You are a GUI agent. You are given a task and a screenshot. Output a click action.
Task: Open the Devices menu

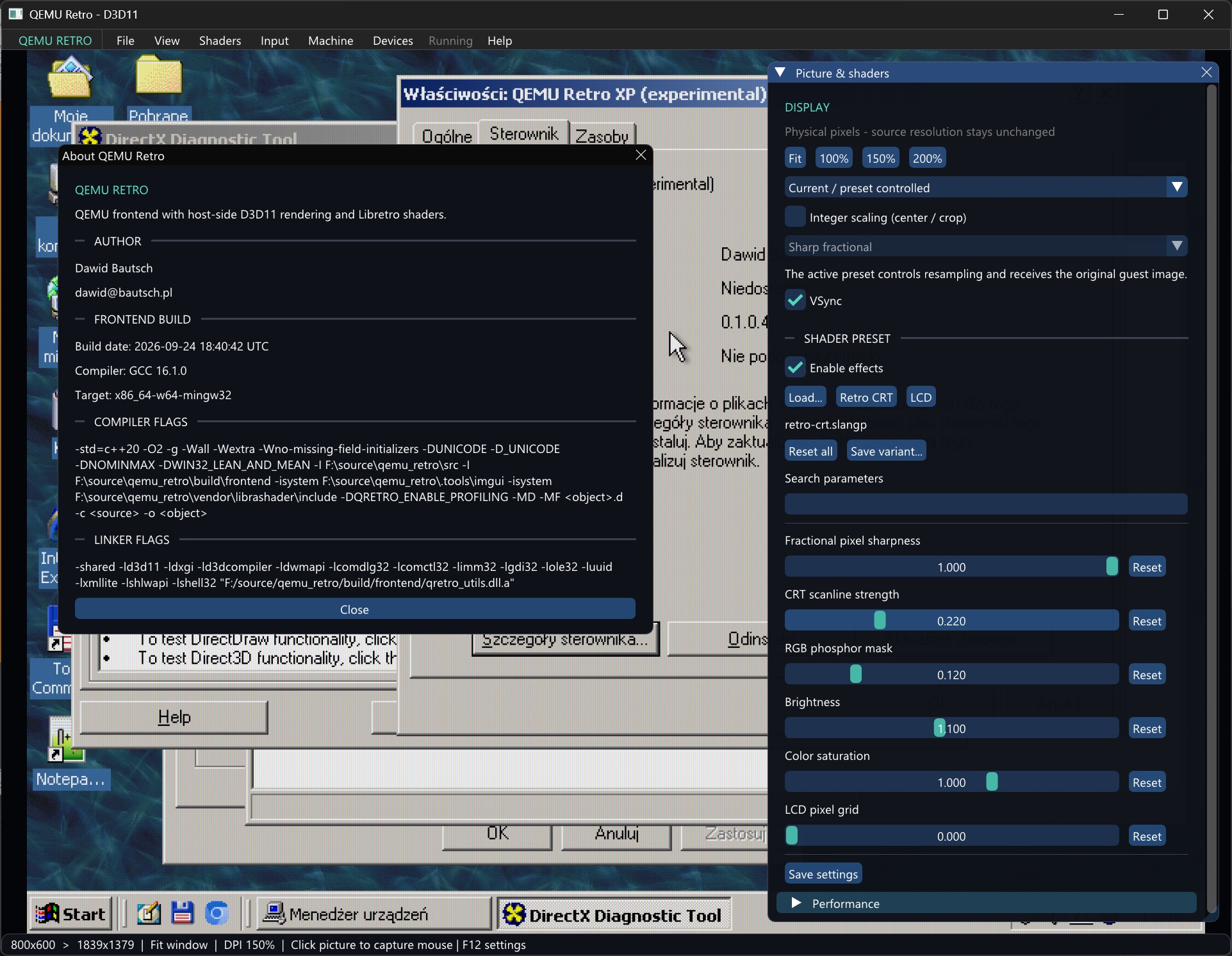coord(393,40)
